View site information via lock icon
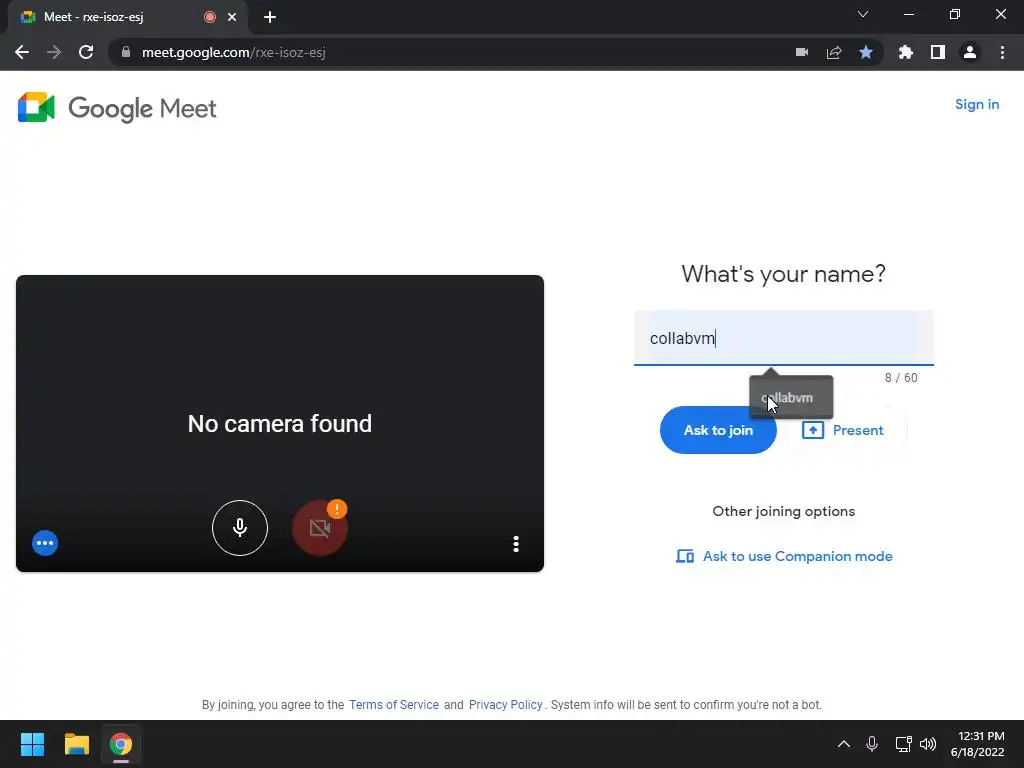The height and width of the screenshot is (768, 1024). point(125,52)
